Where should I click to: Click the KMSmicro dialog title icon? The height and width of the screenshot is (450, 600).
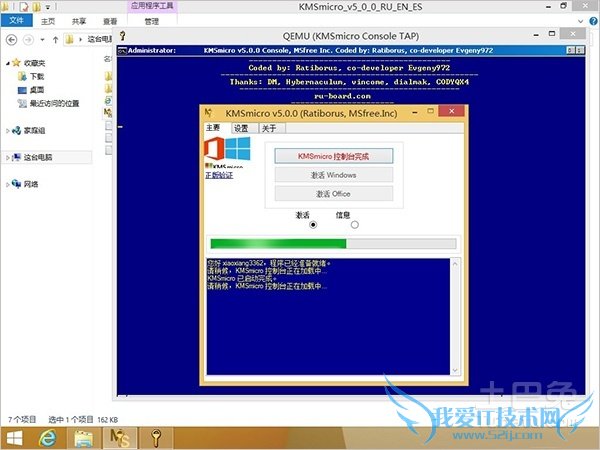[209, 113]
